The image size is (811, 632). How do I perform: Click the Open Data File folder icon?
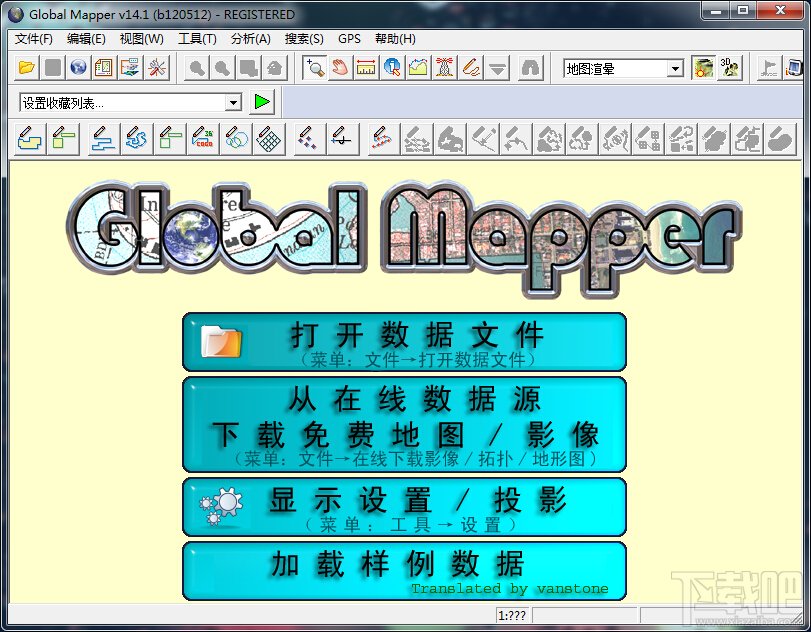tap(26, 68)
